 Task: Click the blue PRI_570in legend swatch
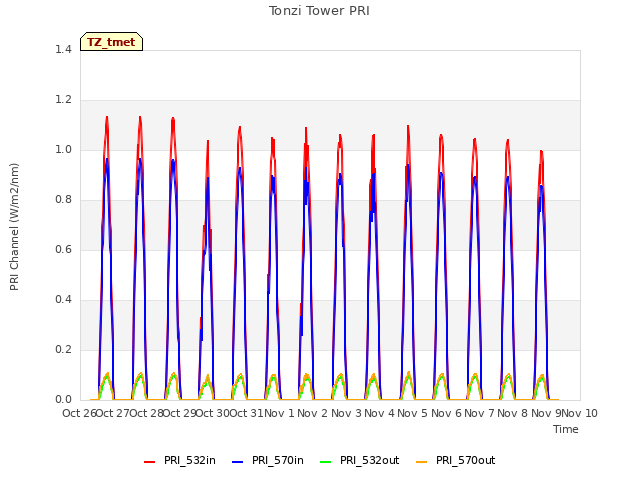(238, 461)
